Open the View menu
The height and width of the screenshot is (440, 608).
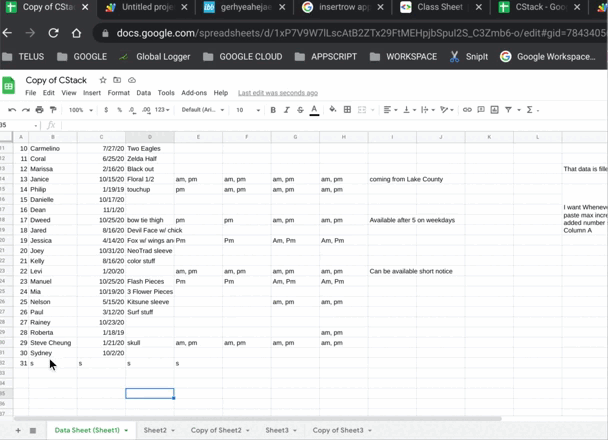[x=69, y=93]
